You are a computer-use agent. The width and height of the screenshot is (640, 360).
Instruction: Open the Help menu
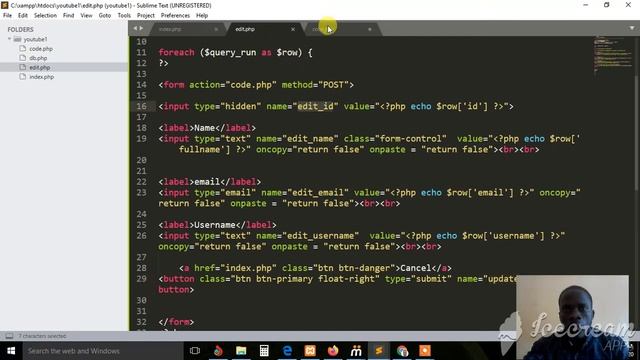click(x=202, y=15)
